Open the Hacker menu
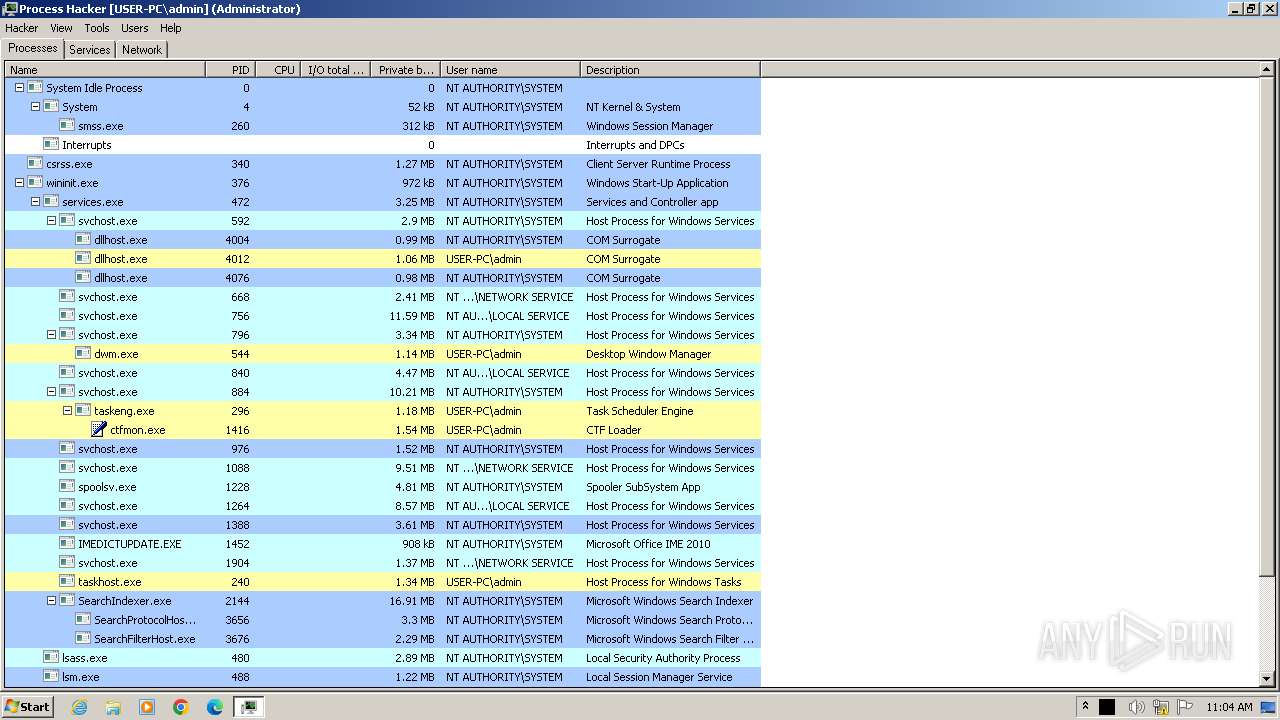The width and height of the screenshot is (1280, 720). (x=21, y=28)
